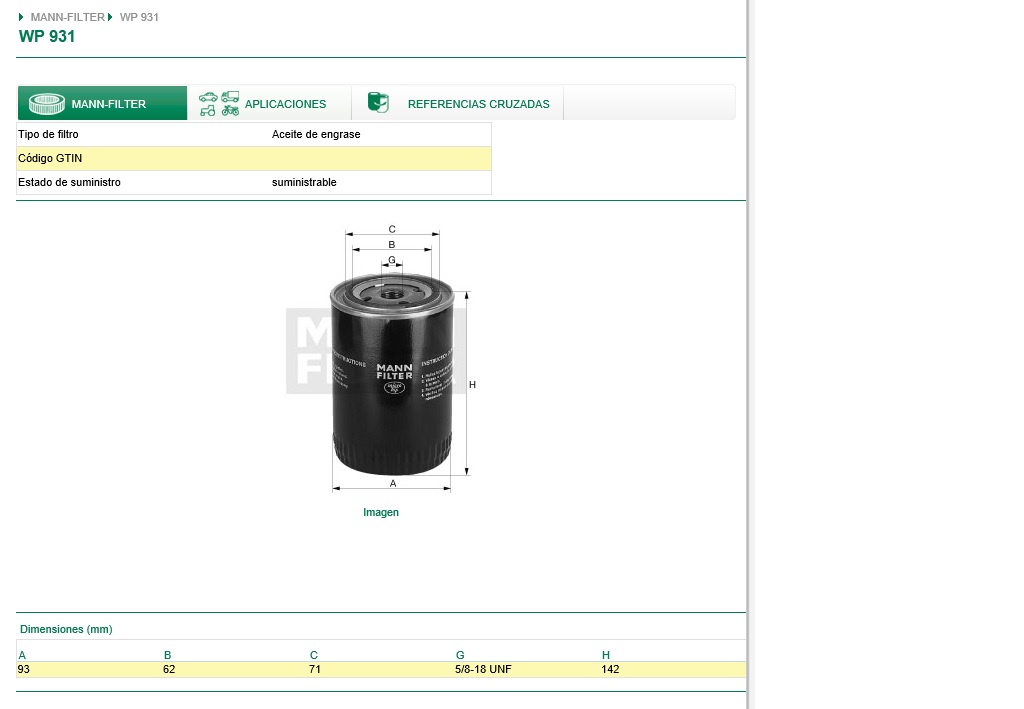Click the WP 931 page heading
Viewport: 1024px width, 709px height.
47,37
